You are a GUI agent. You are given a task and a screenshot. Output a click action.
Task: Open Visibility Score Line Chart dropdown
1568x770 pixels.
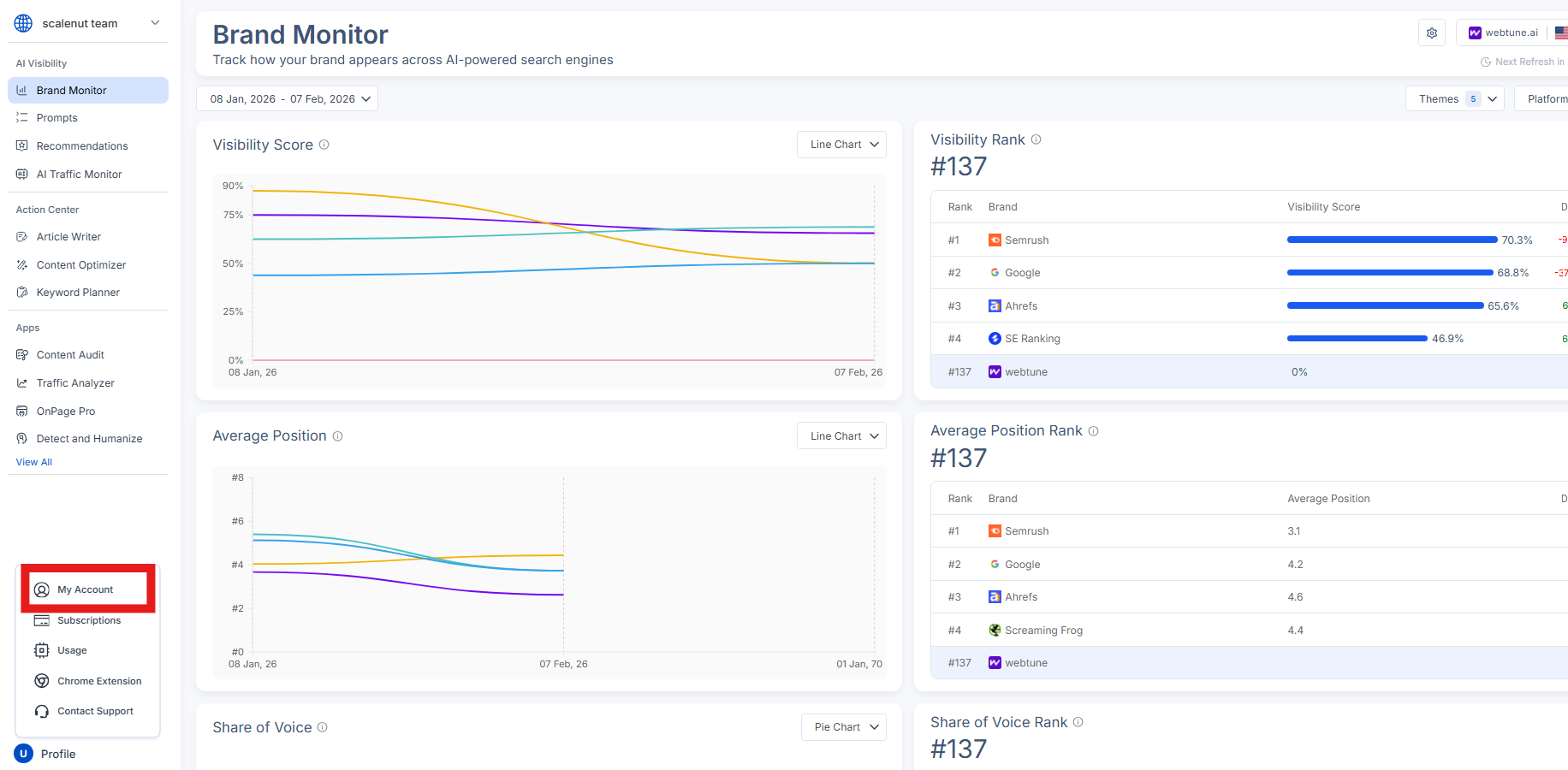(x=841, y=145)
